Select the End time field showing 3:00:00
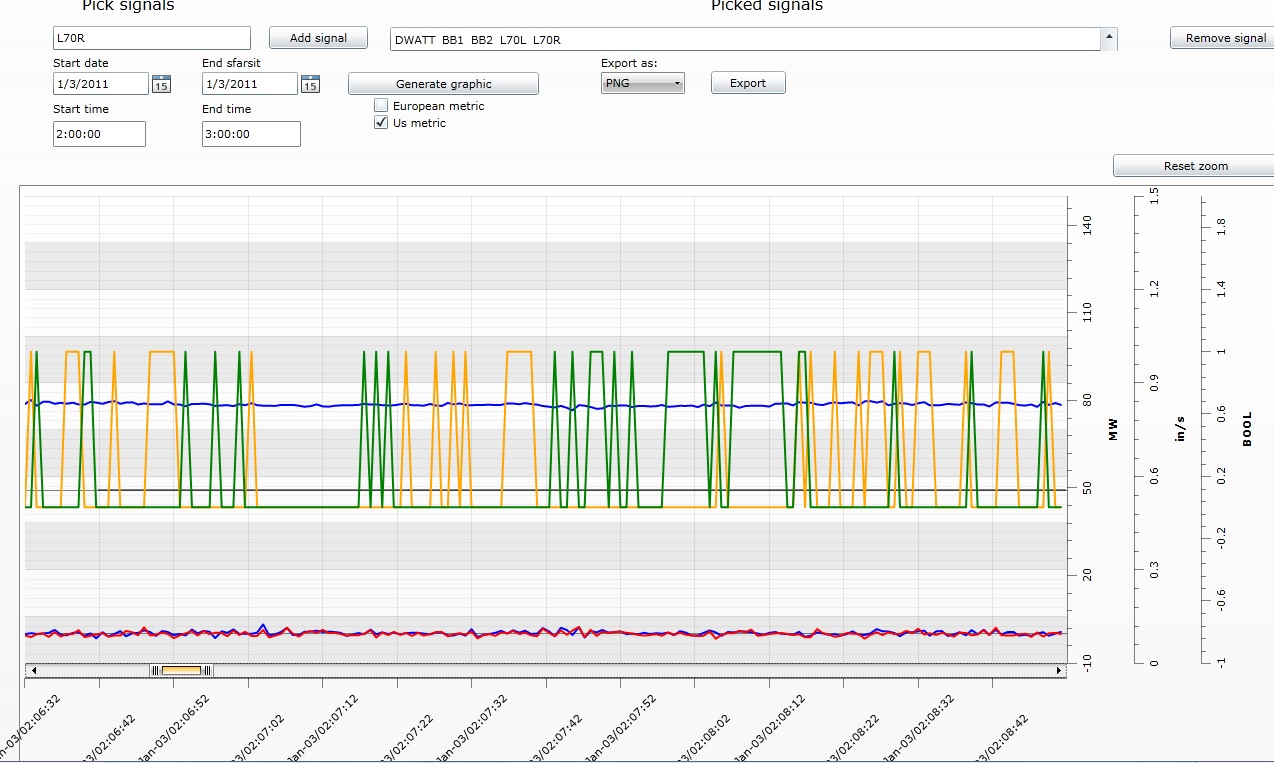Viewport: 1274px width, 763px height. (x=250, y=134)
